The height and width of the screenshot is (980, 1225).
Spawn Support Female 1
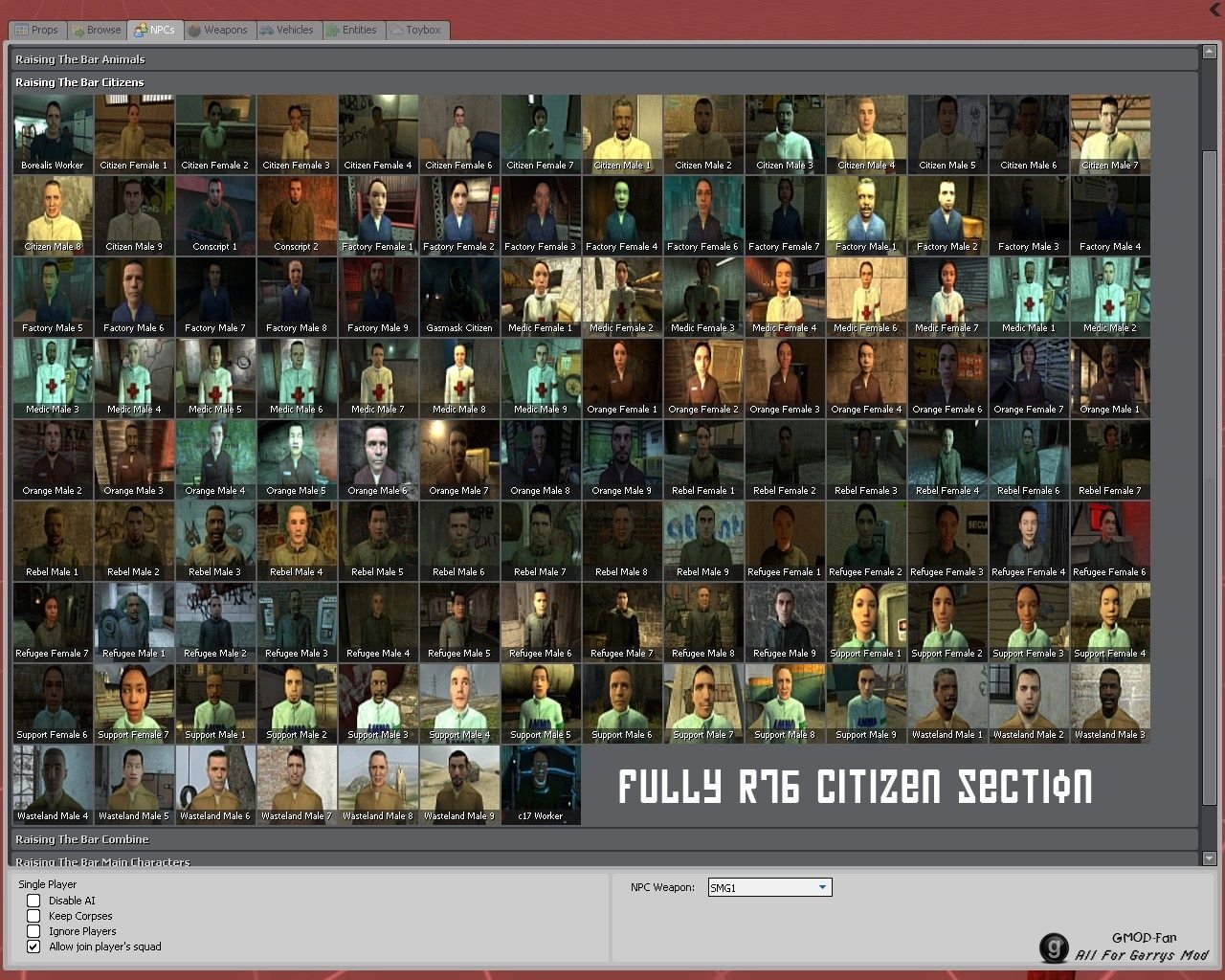(x=866, y=622)
